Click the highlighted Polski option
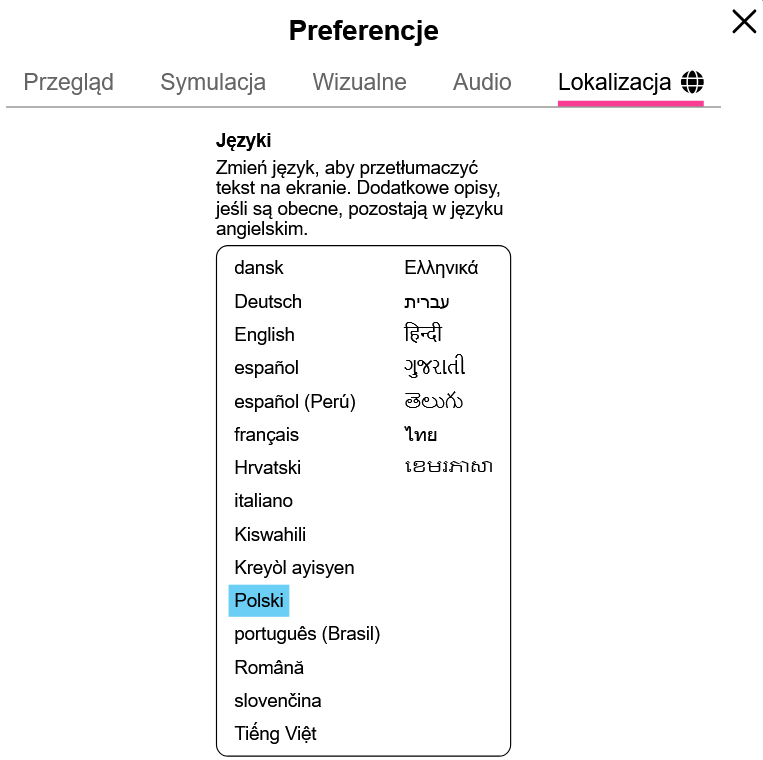 [259, 601]
